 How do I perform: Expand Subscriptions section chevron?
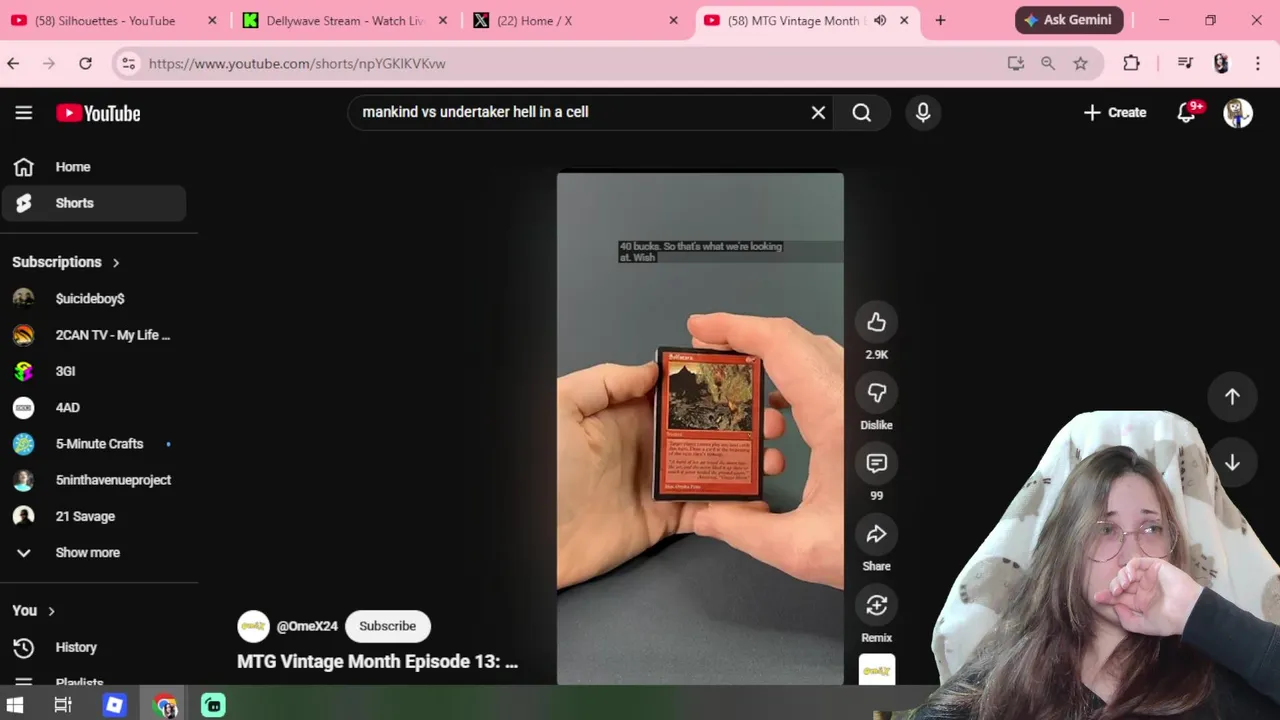click(x=116, y=262)
